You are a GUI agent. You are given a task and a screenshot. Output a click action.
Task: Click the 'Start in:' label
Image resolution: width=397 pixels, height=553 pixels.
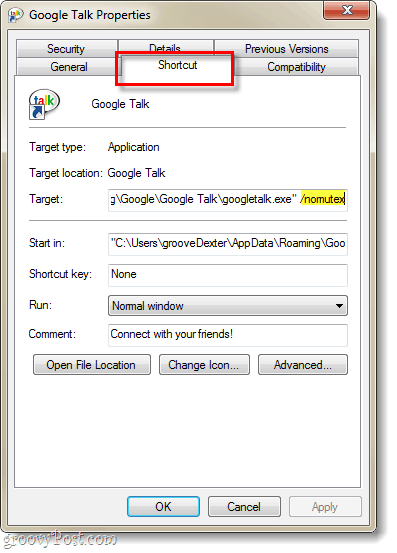pyautogui.click(x=47, y=243)
